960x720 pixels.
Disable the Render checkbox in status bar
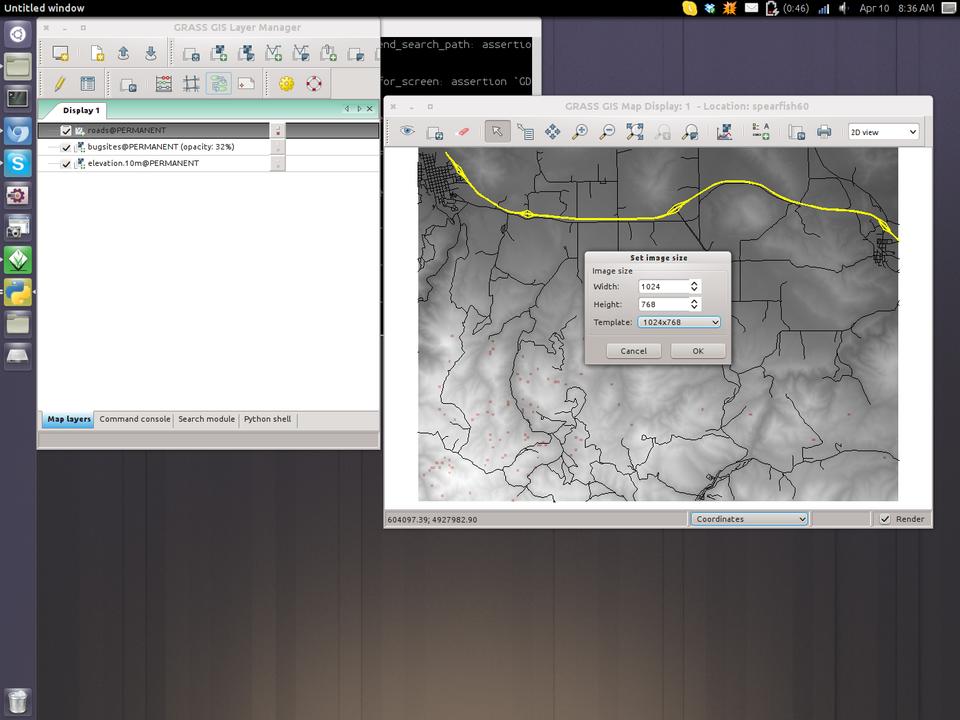[885, 519]
